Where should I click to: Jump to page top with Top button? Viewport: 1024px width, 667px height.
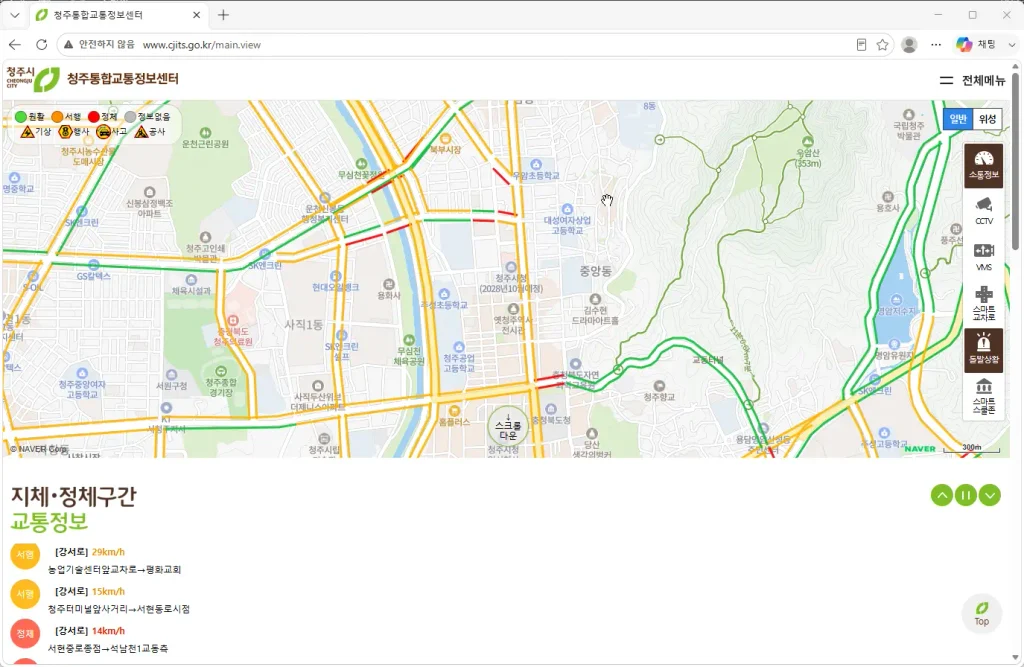click(982, 613)
